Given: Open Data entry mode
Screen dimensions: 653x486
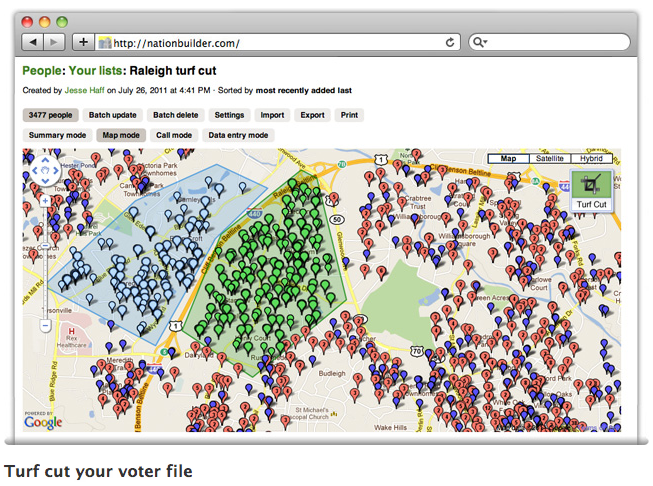Looking at the screenshot, I should 238,134.
